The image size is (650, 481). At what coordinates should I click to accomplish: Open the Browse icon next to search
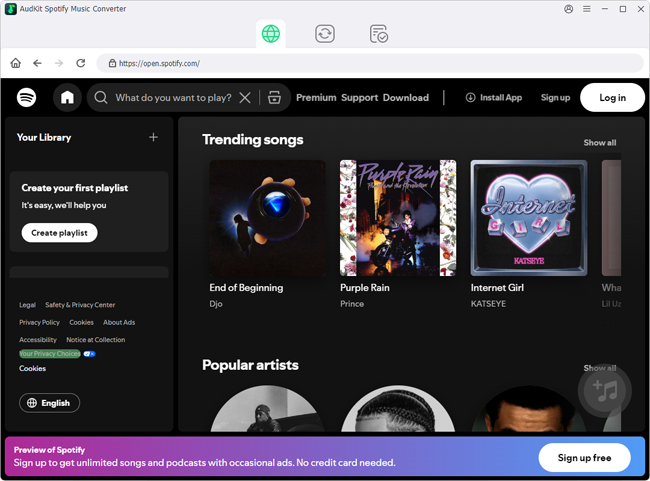(x=274, y=97)
